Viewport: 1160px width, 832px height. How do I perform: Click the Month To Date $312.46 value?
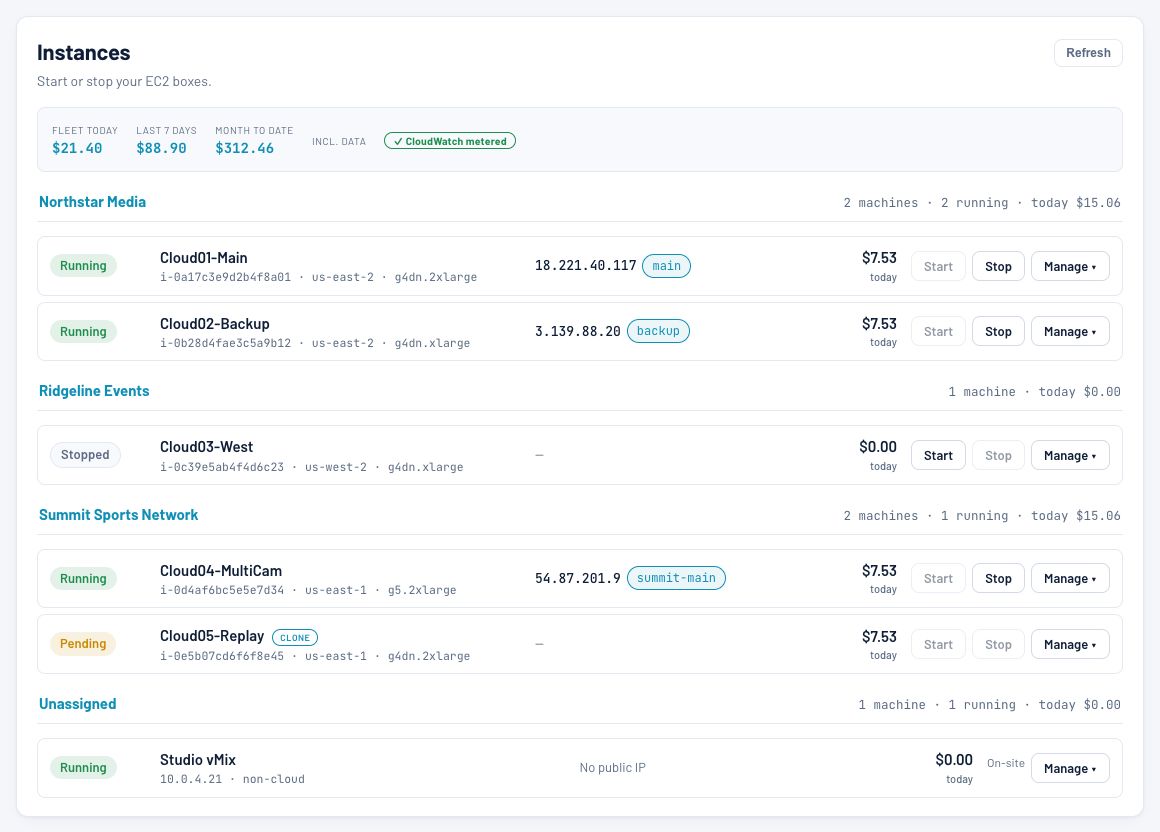click(244, 148)
